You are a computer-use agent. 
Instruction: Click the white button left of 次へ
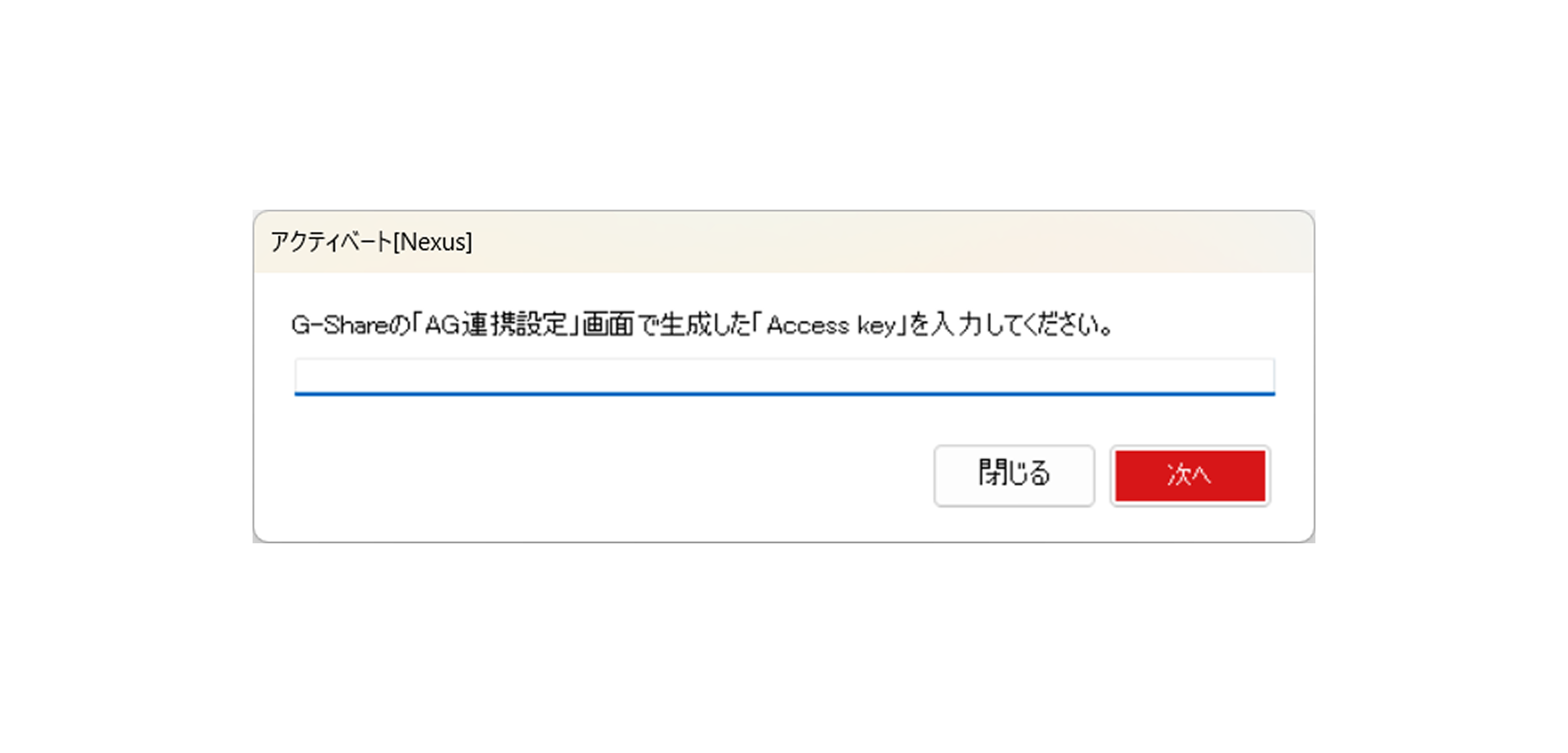[1014, 476]
